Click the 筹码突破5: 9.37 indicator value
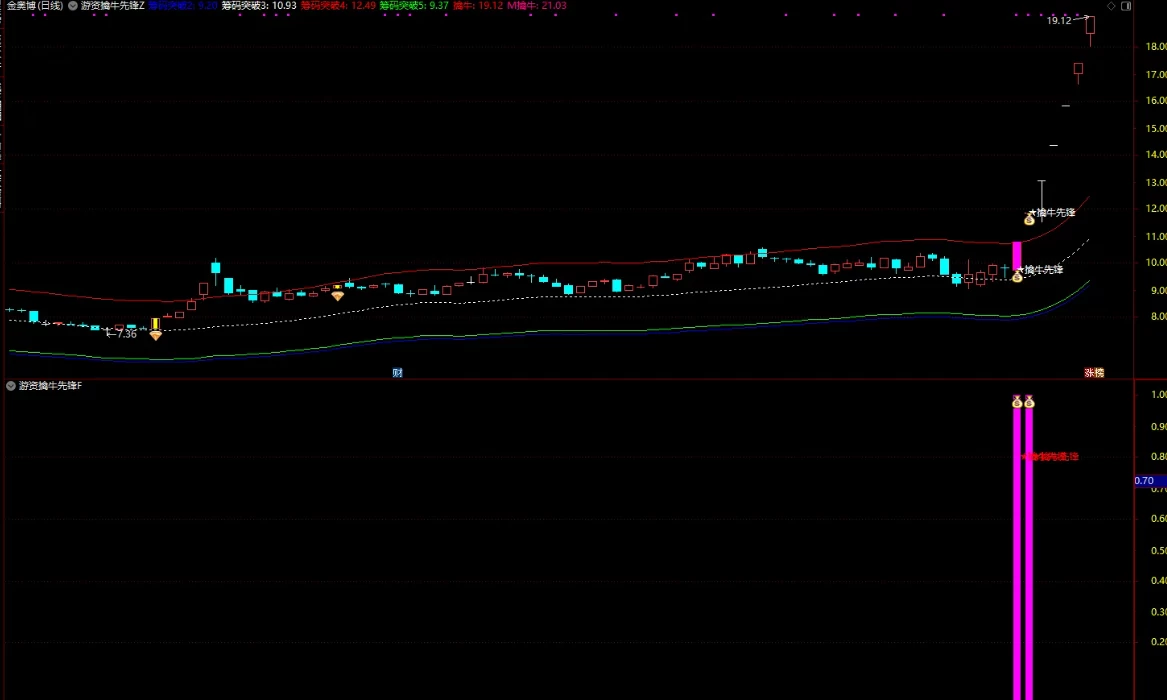1167x700 pixels. [x=414, y=6]
